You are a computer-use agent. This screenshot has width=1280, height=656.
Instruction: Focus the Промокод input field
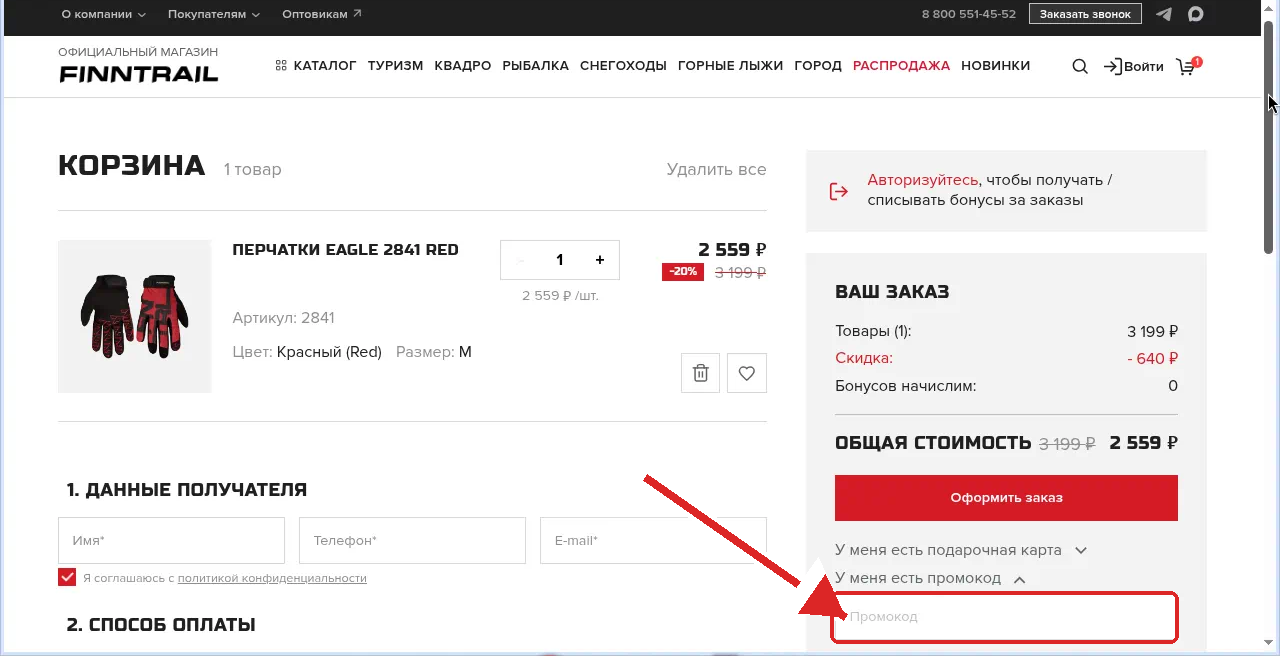[1005, 617]
